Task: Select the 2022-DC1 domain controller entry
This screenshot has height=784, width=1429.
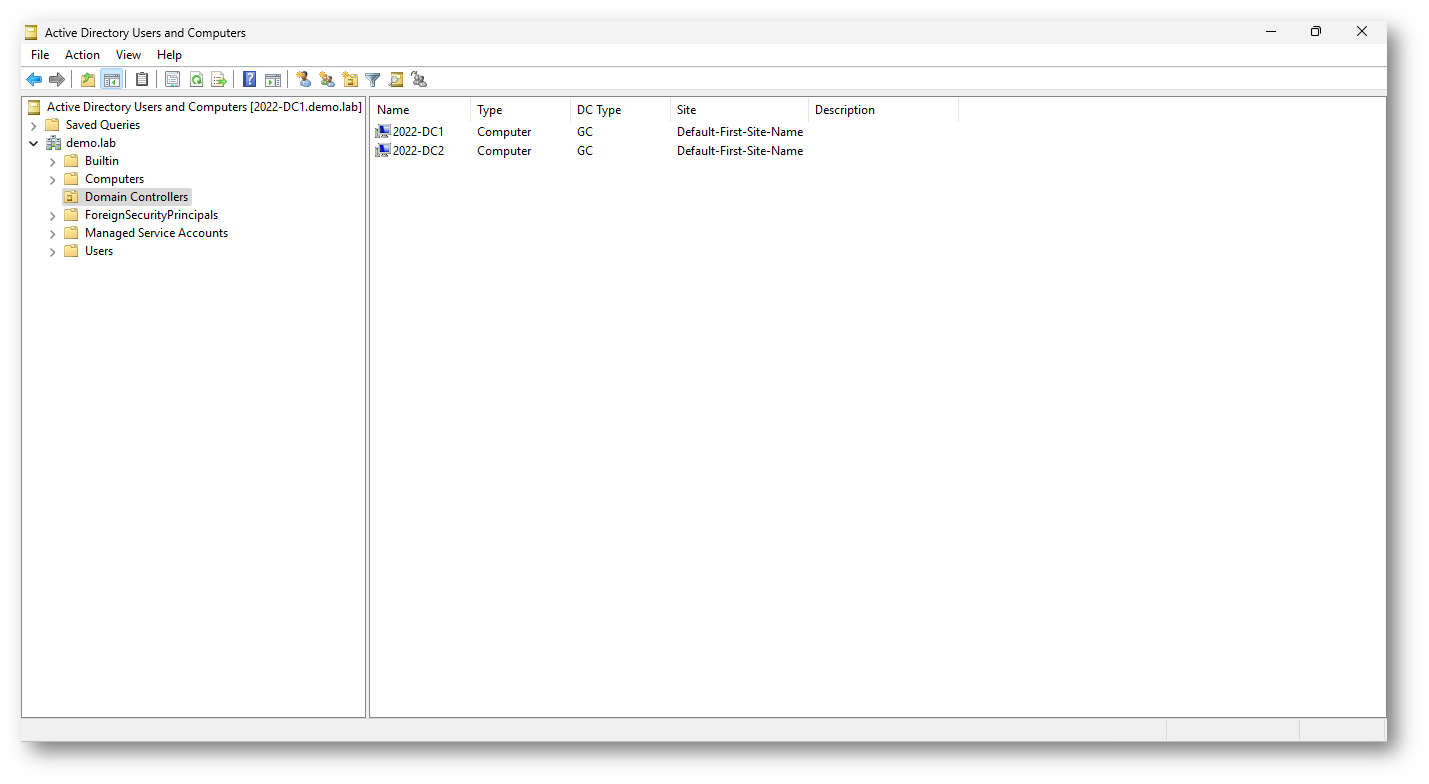Action: point(418,132)
